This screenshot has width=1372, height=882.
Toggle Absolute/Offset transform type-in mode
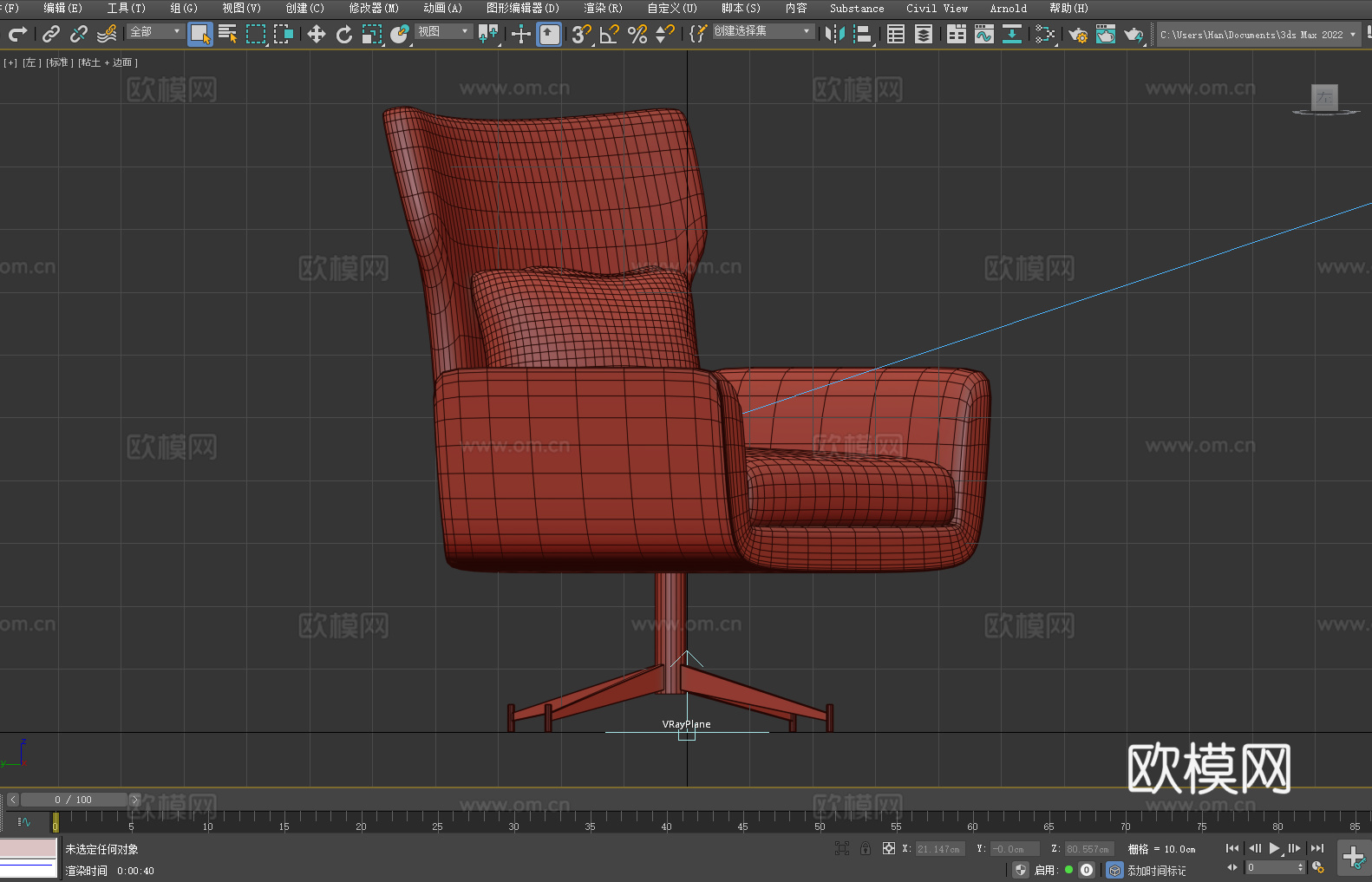point(889,848)
